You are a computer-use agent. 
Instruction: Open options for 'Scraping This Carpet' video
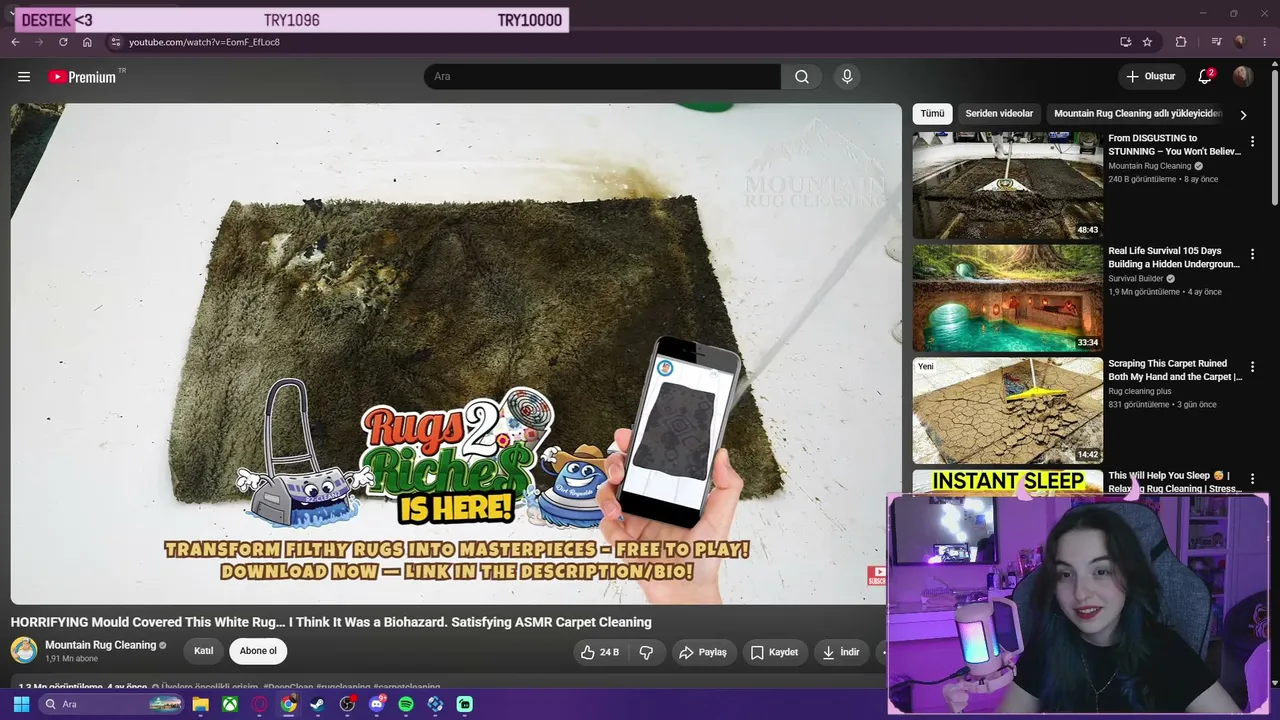(x=1252, y=367)
